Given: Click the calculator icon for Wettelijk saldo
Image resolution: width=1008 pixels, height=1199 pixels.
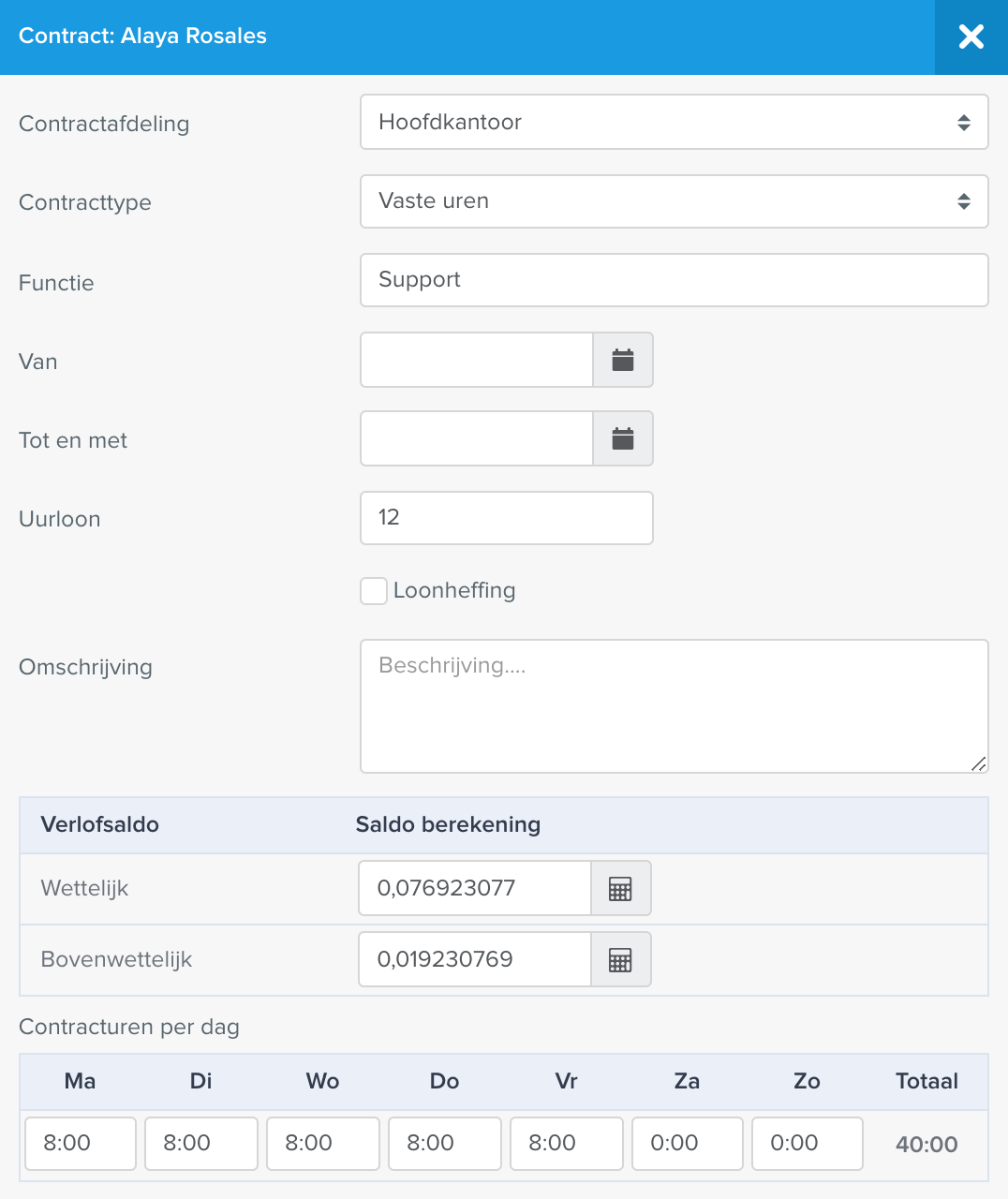Looking at the screenshot, I should pyautogui.click(x=621, y=888).
